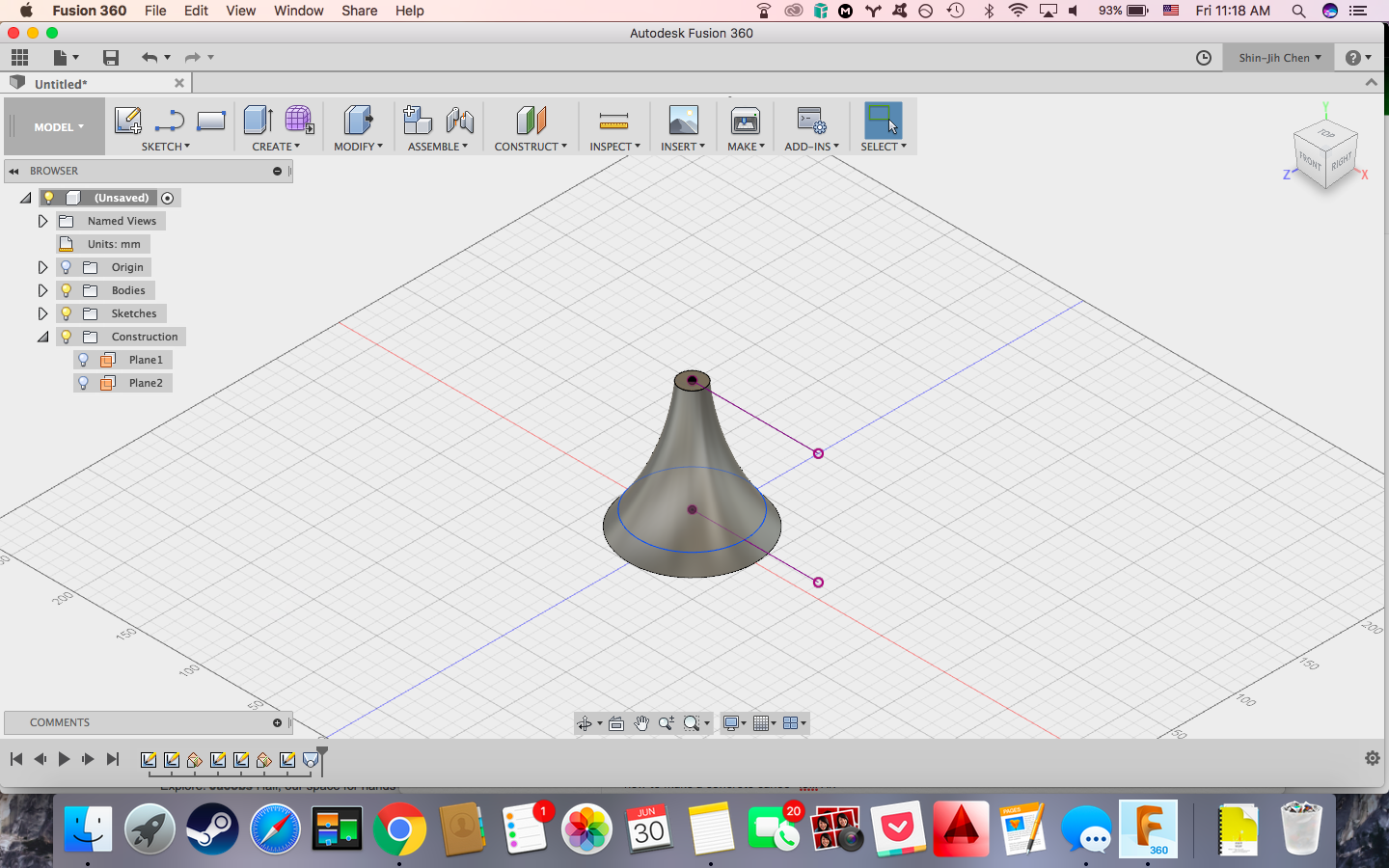Open the Display Settings monitor icon
1389x868 pixels.
click(731, 723)
